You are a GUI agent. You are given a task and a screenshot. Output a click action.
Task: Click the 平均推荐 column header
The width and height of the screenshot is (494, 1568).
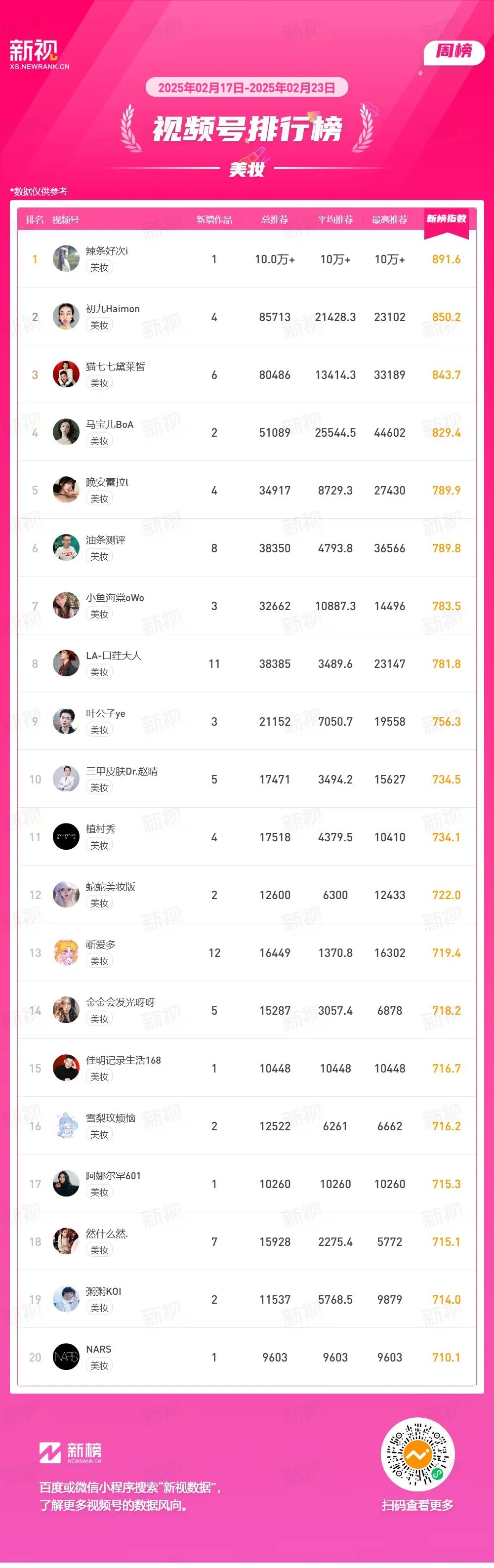click(x=335, y=220)
